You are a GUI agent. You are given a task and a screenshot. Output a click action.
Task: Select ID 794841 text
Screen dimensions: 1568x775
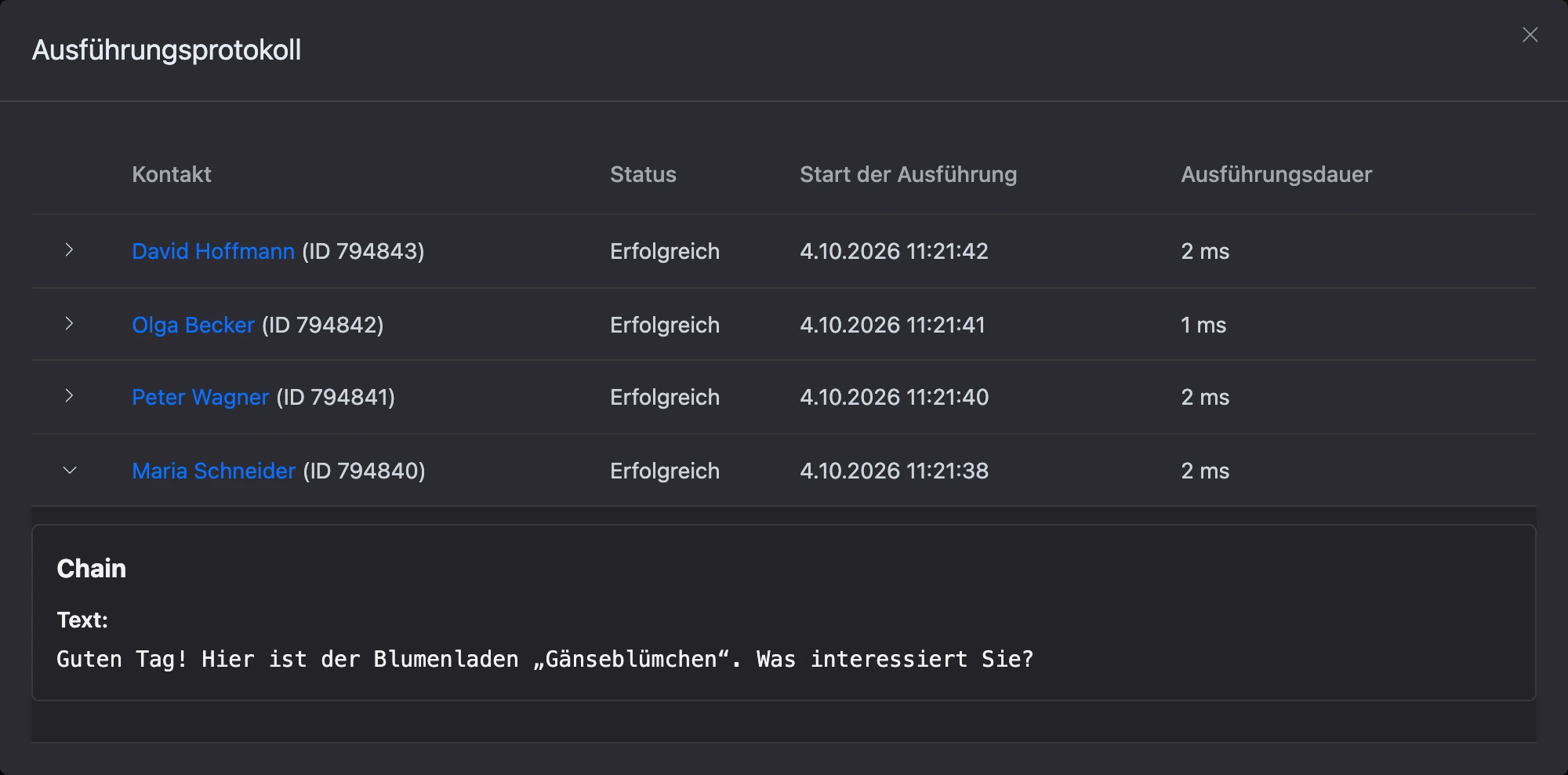(x=336, y=397)
